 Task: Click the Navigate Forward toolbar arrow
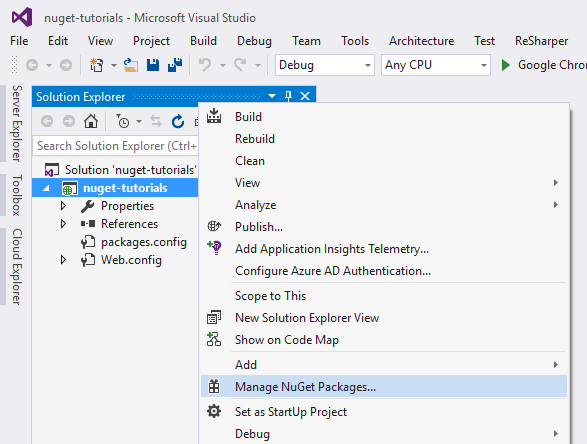click(x=66, y=65)
